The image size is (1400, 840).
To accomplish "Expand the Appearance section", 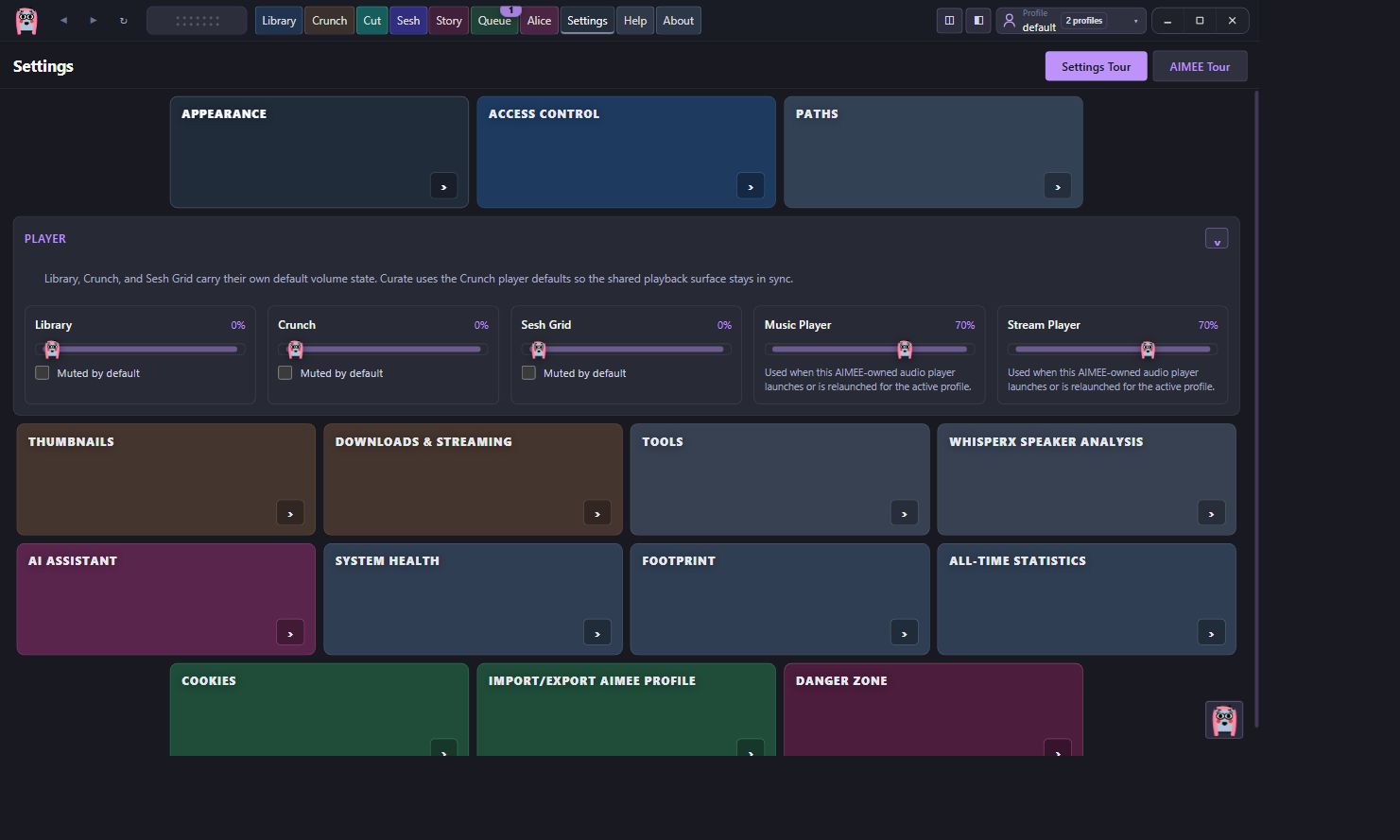I will tap(443, 186).
